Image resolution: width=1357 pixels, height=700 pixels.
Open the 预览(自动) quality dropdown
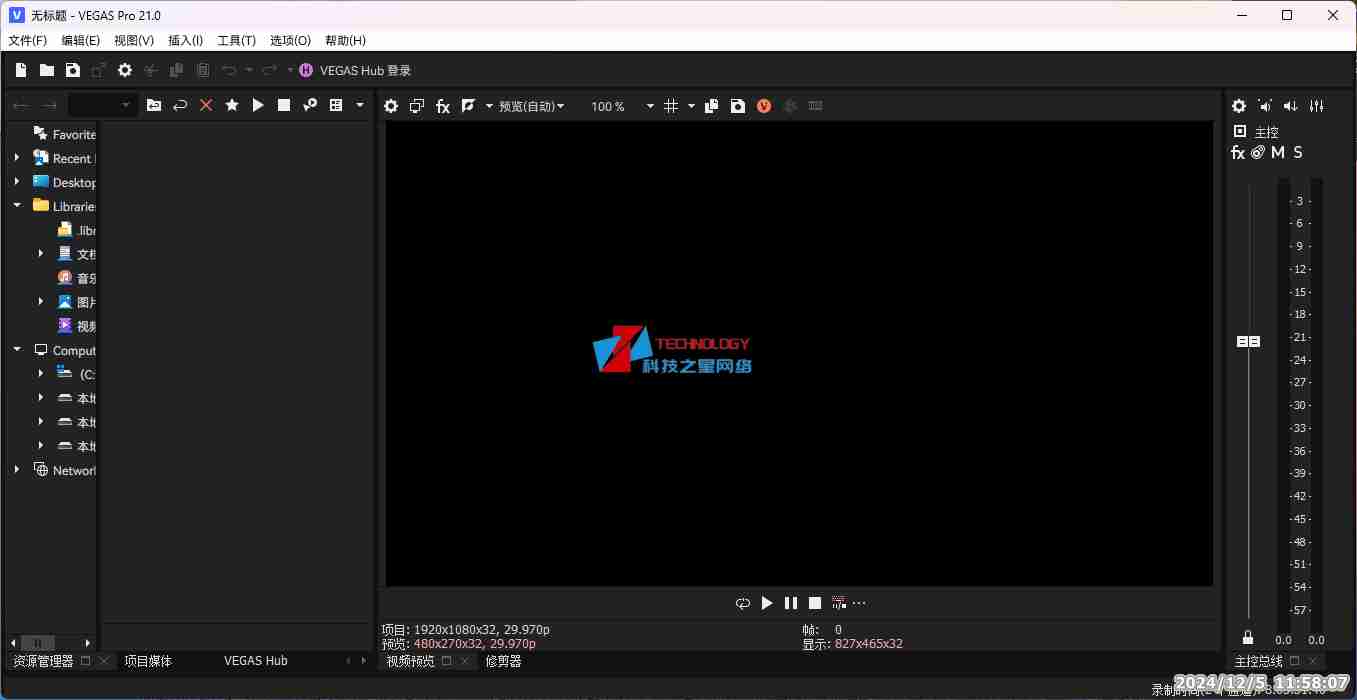coord(532,105)
